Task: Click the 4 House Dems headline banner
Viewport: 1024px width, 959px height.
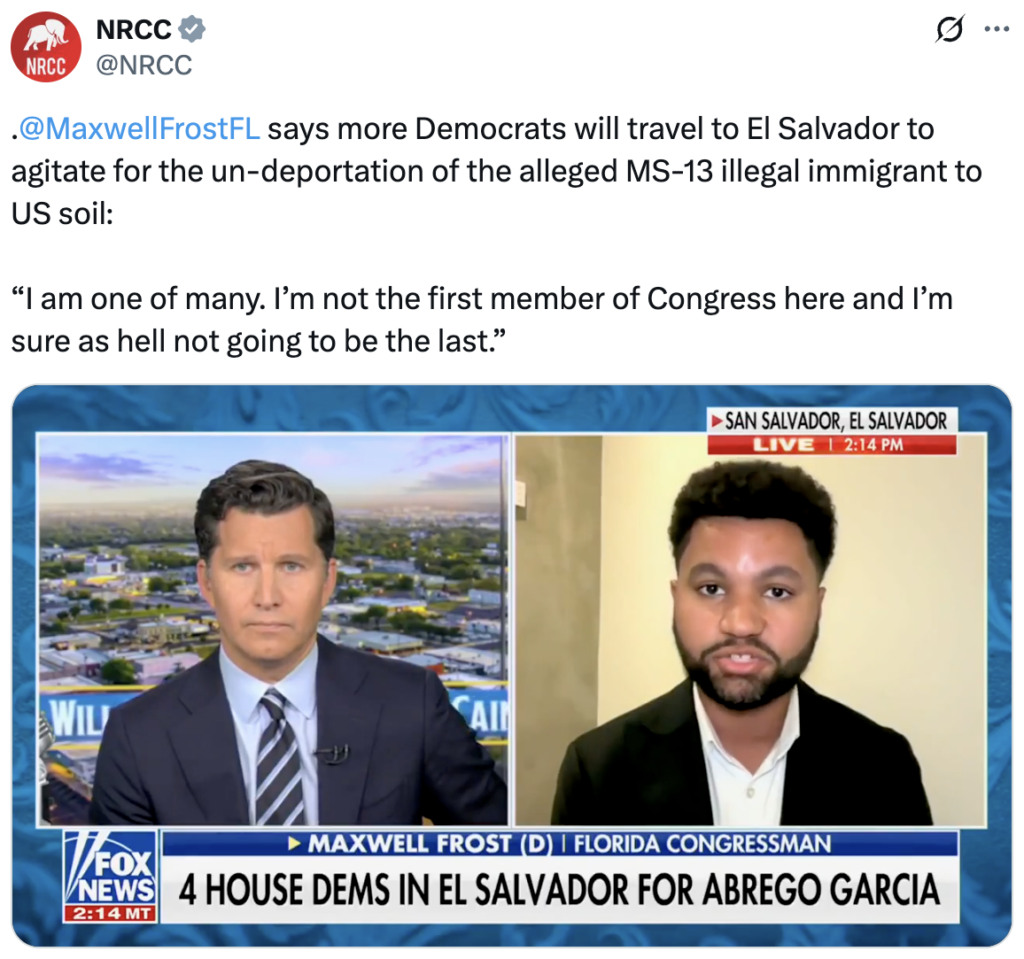Action: [x=560, y=889]
